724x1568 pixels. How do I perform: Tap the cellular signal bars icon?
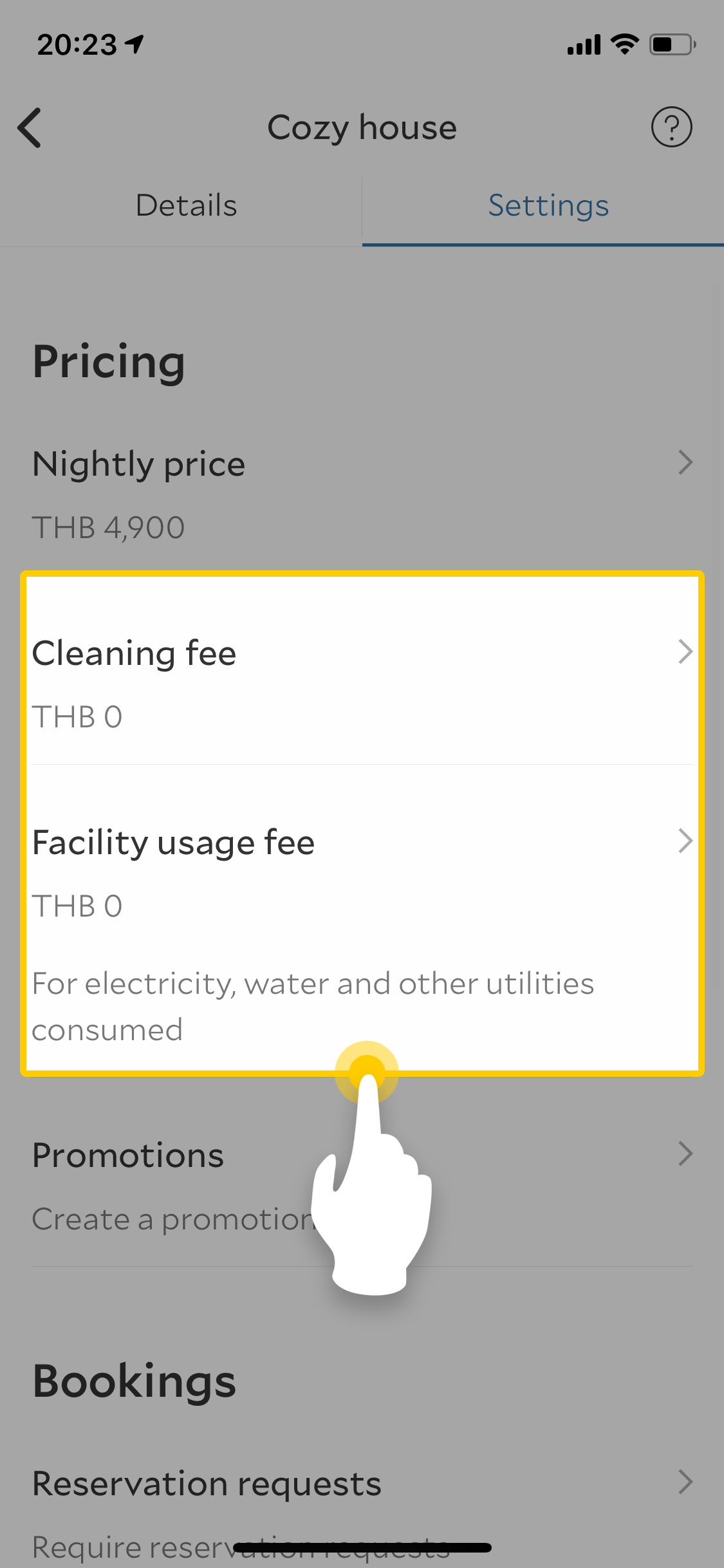(584, 45)
